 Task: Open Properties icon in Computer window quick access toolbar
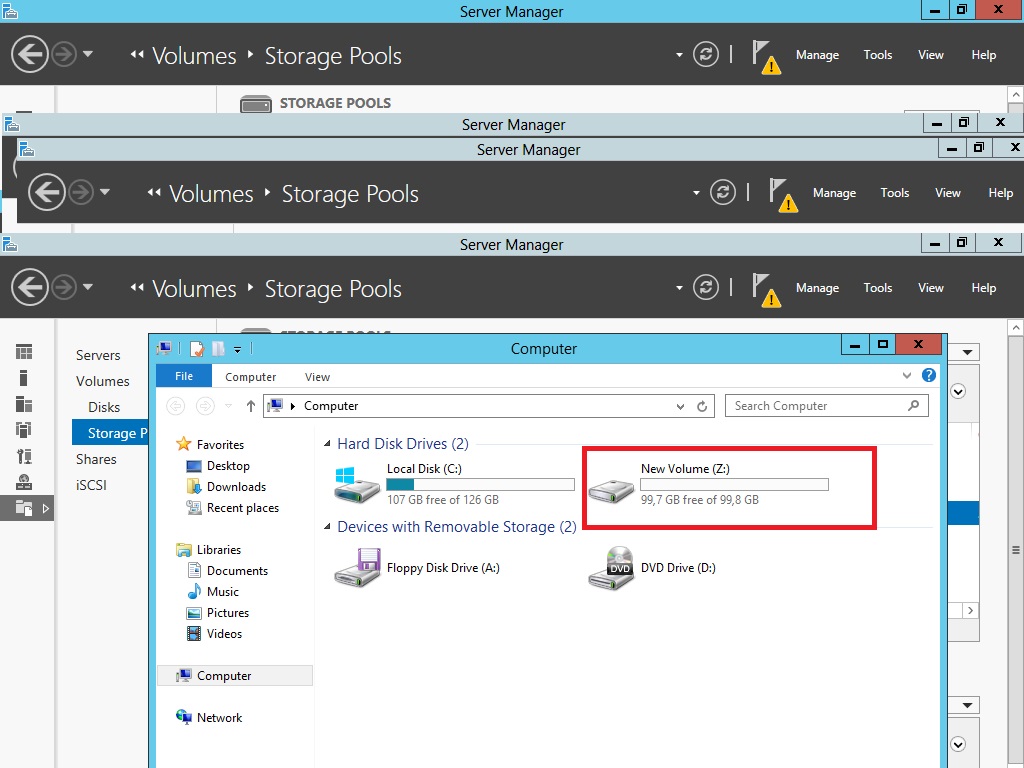(197, 349)
